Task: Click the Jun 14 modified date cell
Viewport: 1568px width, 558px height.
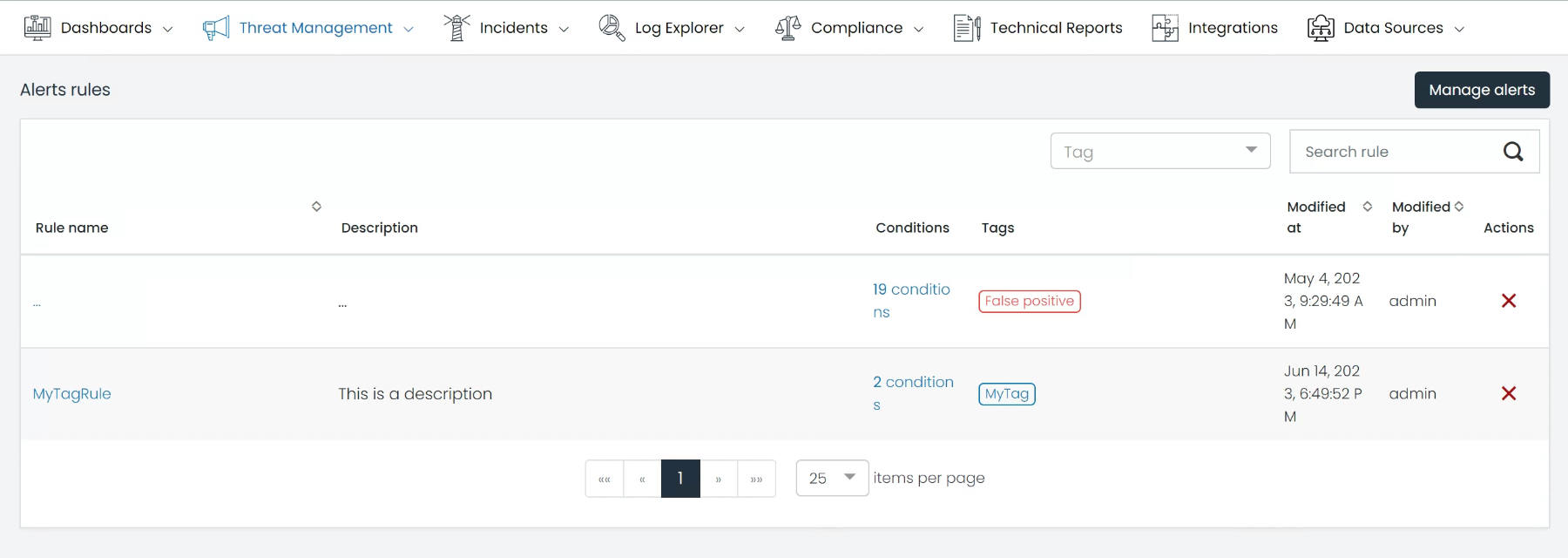Action: 1323,394
